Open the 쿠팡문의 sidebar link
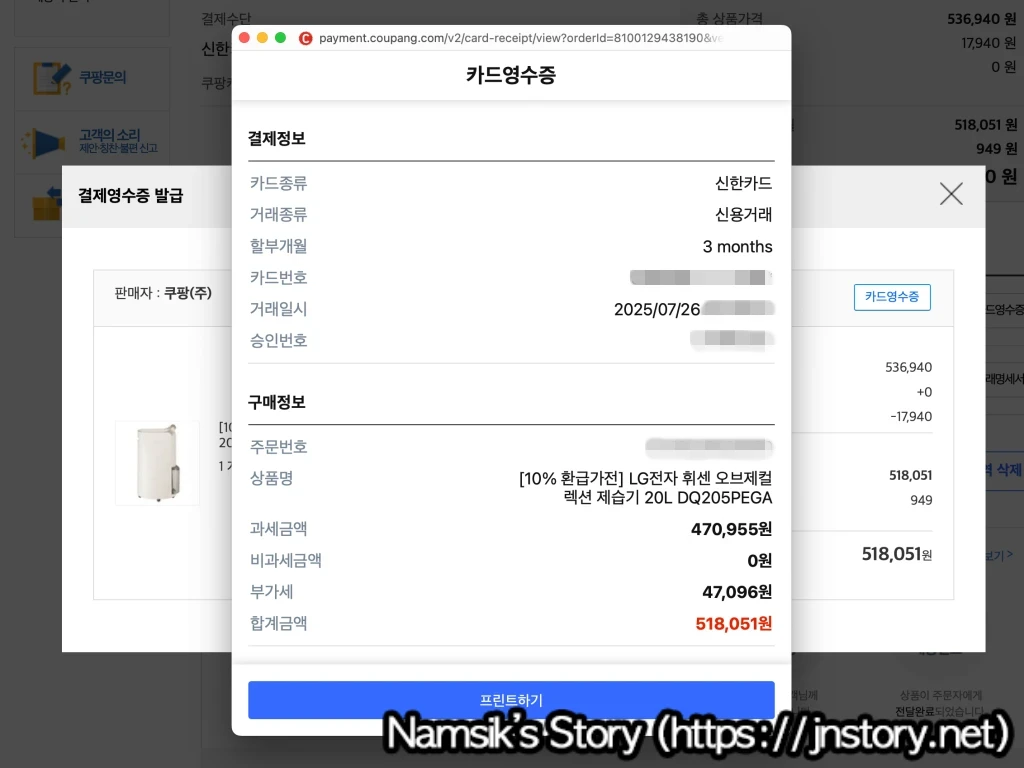 [103, 77]
